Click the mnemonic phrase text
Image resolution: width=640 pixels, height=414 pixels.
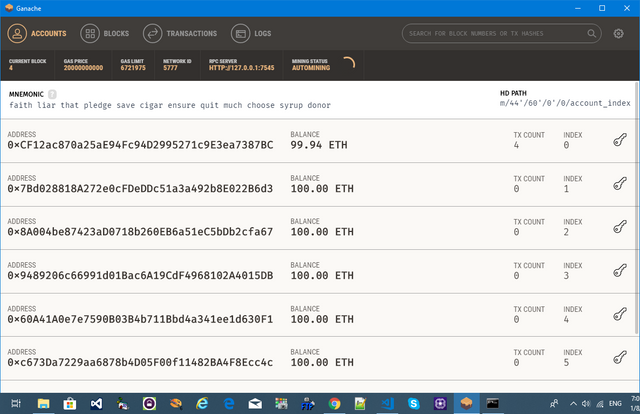point(170,105)
